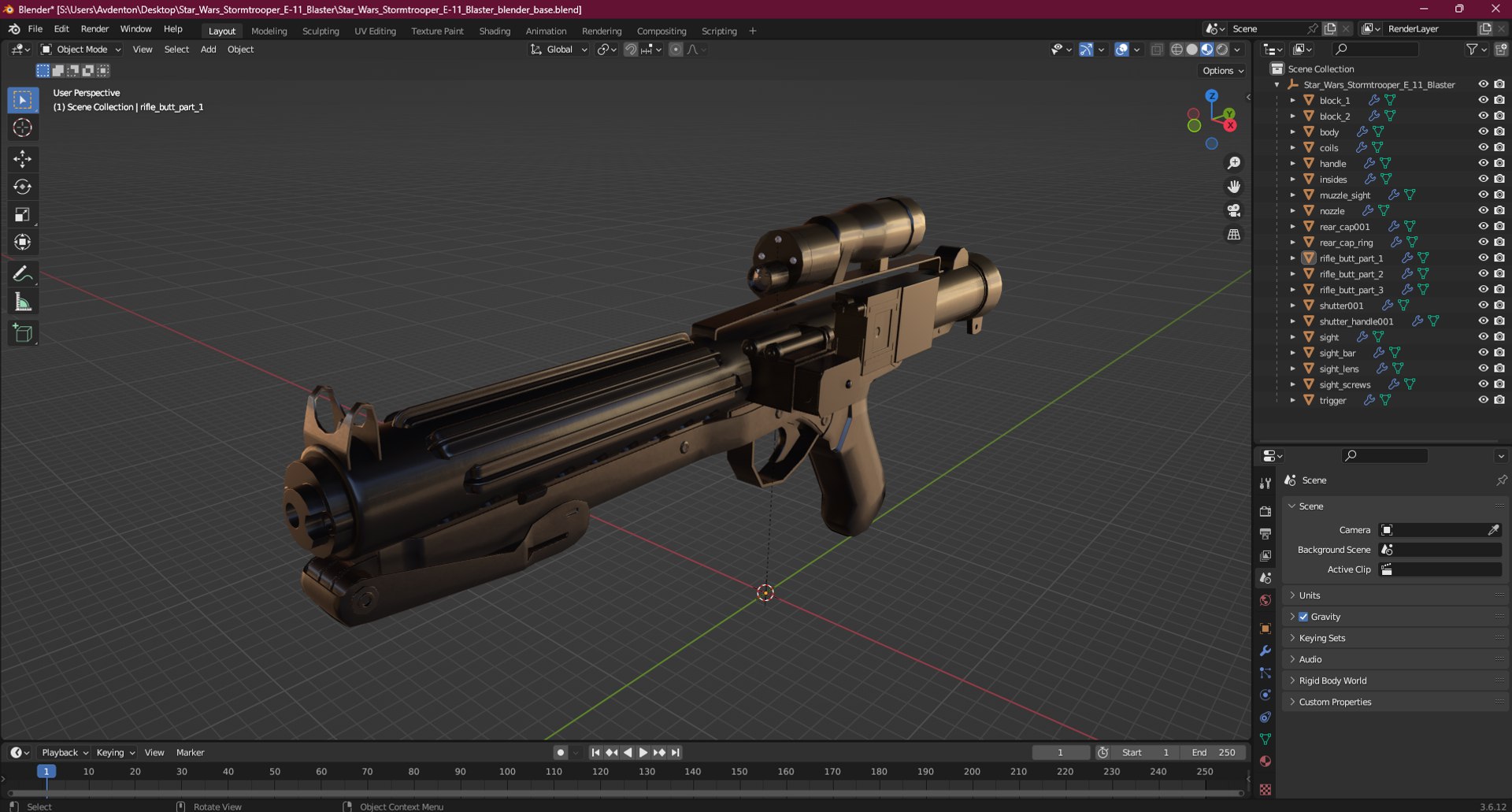This screenshot has height=812, width=1512.
Task: Play animation forward
Action: point(643,753)
